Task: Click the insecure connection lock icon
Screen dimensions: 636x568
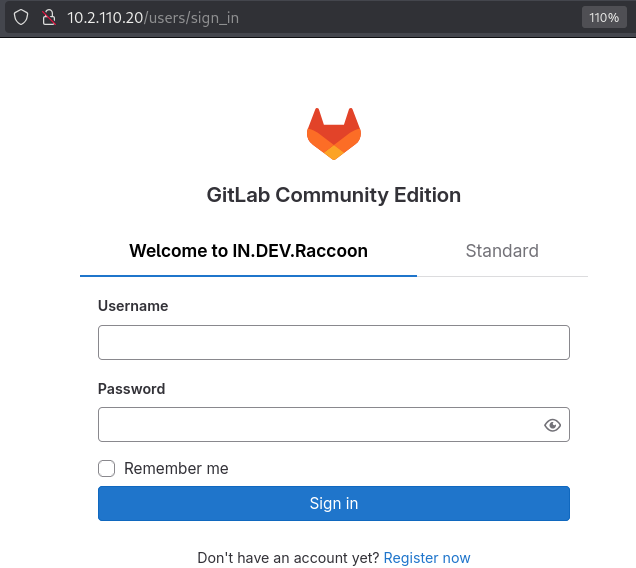Action: point(46,17)
